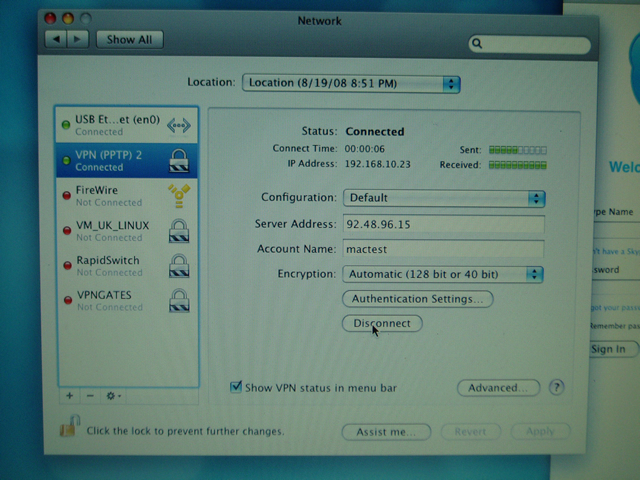Click the Connected status text

pos(375,131)
